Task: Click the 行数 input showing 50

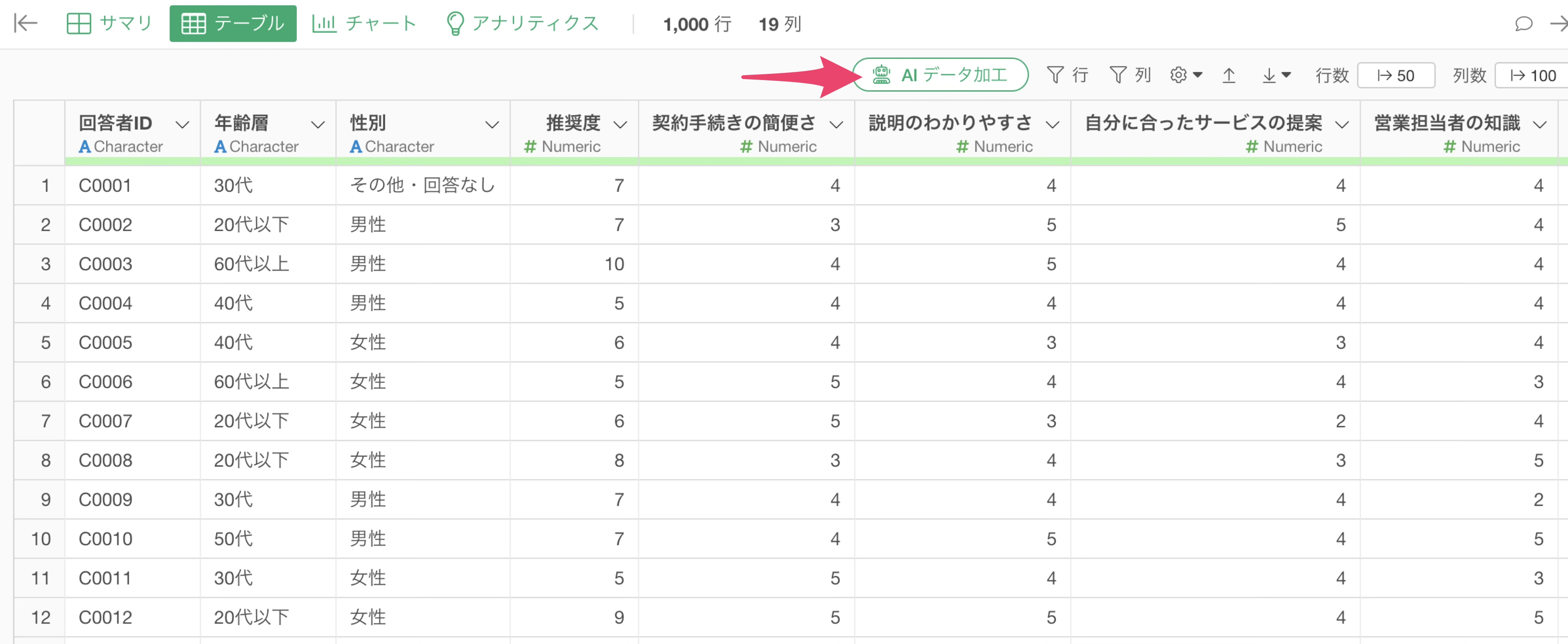Action: click(1396, 76)
